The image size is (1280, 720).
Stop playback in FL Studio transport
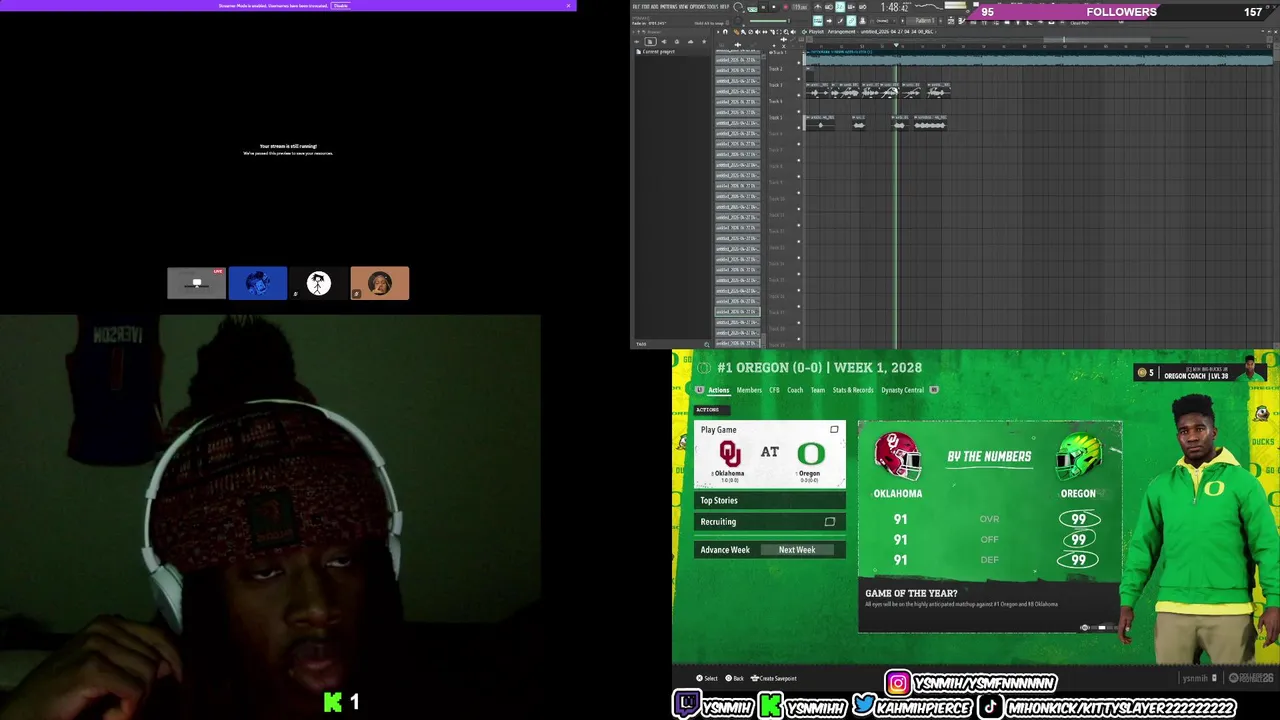(x=774, y=7)
